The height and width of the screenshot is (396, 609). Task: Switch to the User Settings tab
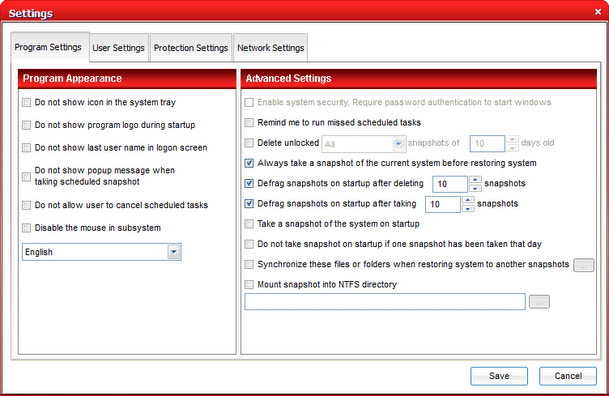118,48
